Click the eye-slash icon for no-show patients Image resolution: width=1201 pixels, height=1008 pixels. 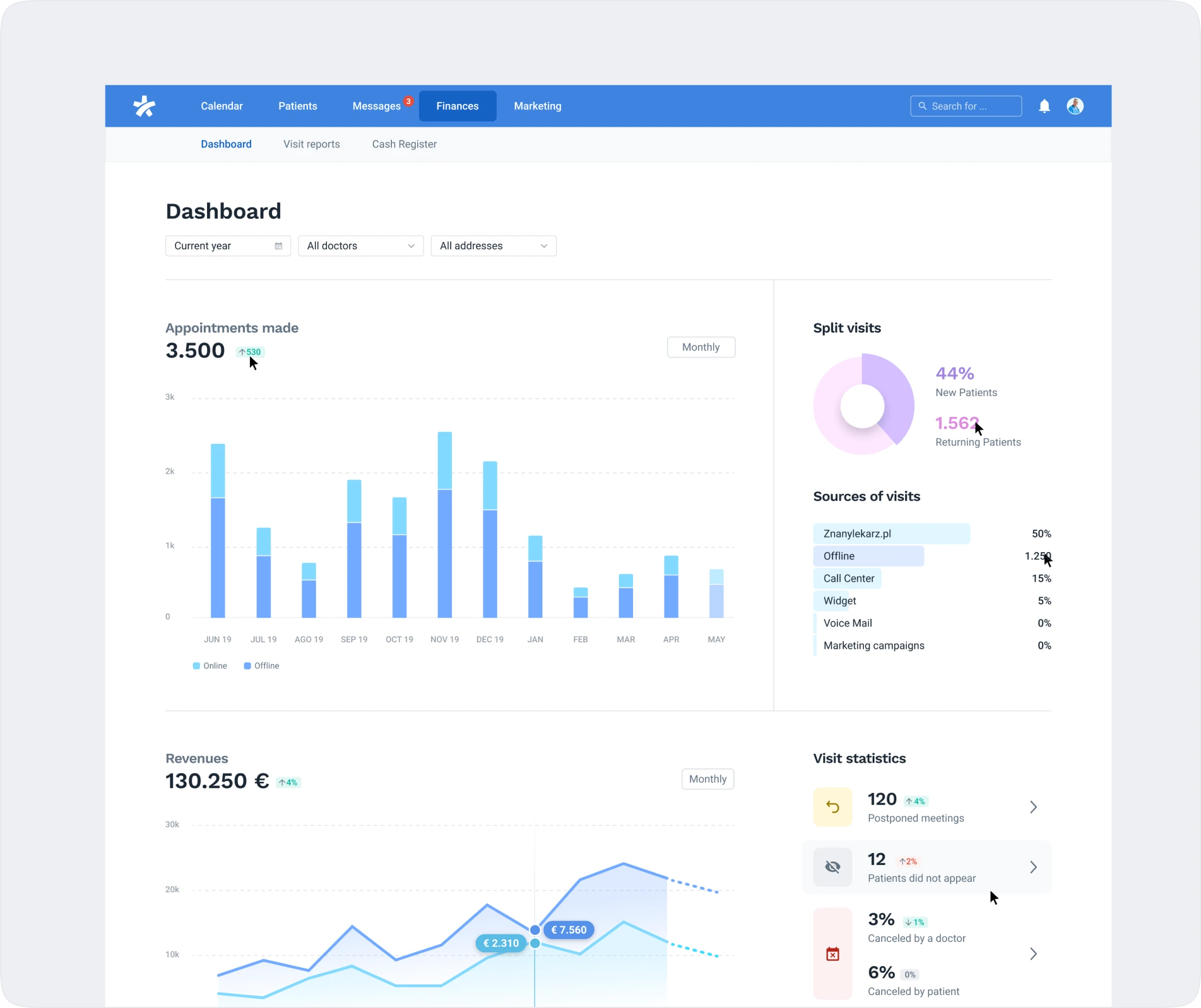coord(832,867)
